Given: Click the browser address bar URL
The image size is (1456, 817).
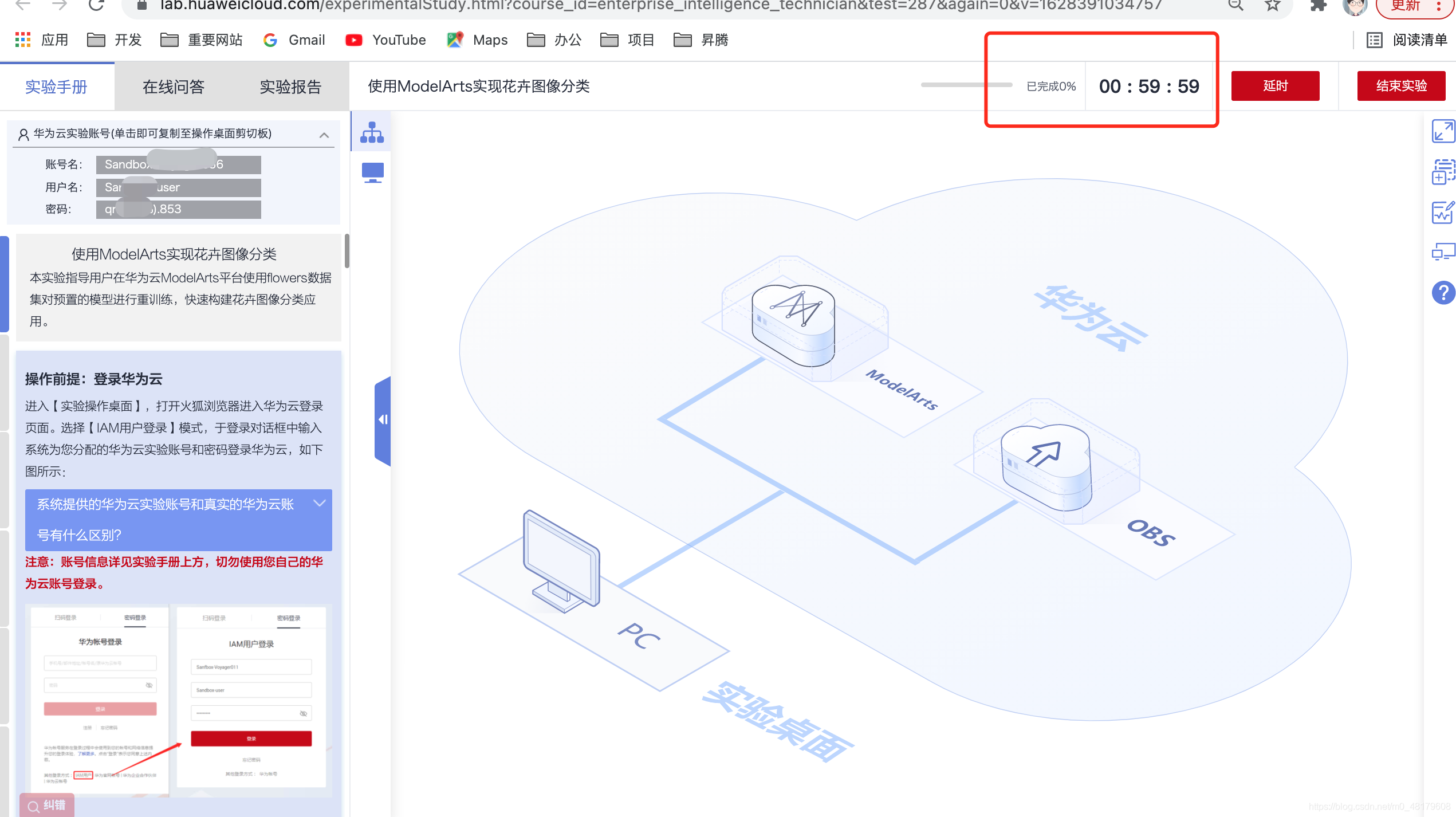Looking at the screenshot, I should tap(661, 5).
